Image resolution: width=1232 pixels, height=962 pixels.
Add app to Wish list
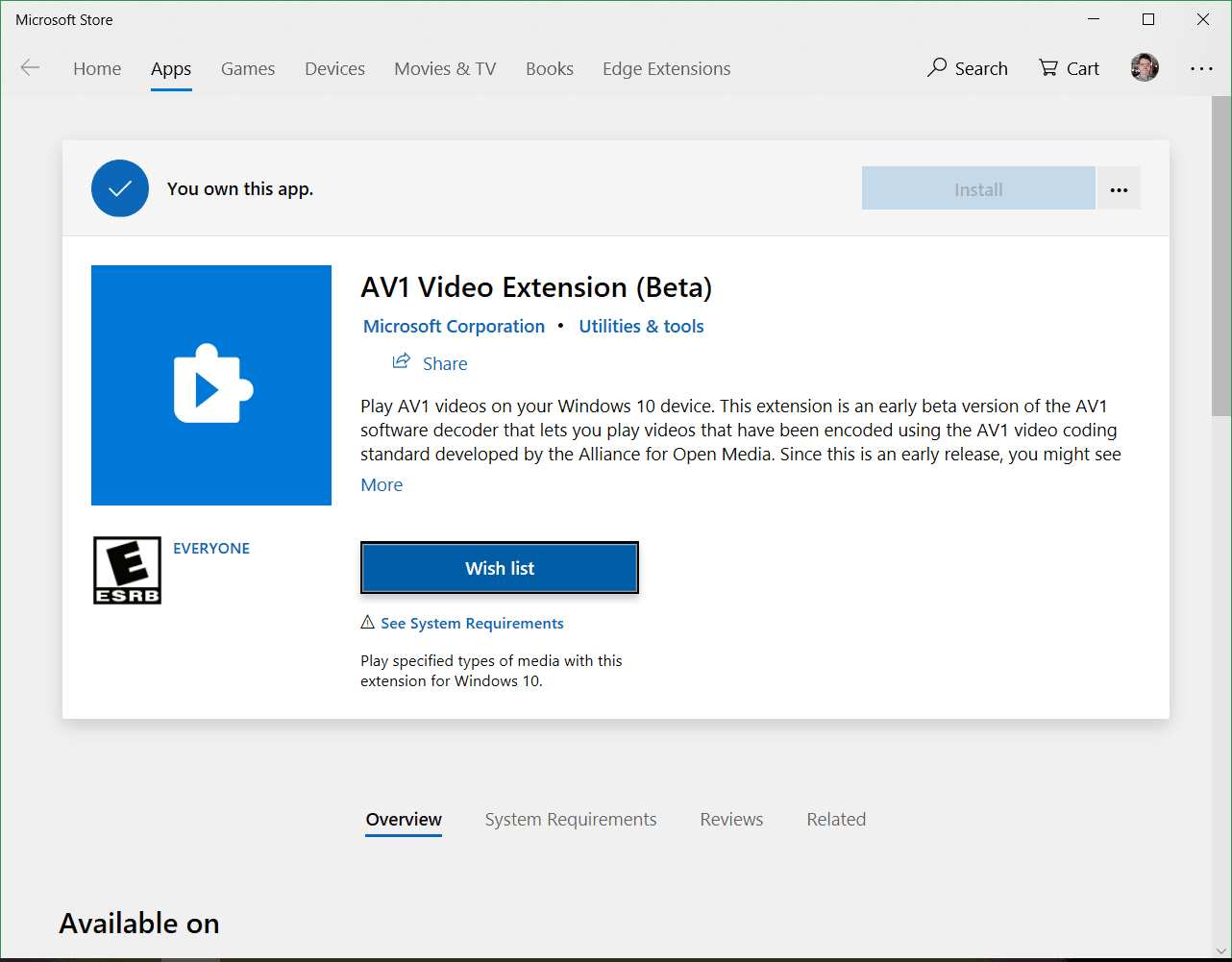(500, 568)
